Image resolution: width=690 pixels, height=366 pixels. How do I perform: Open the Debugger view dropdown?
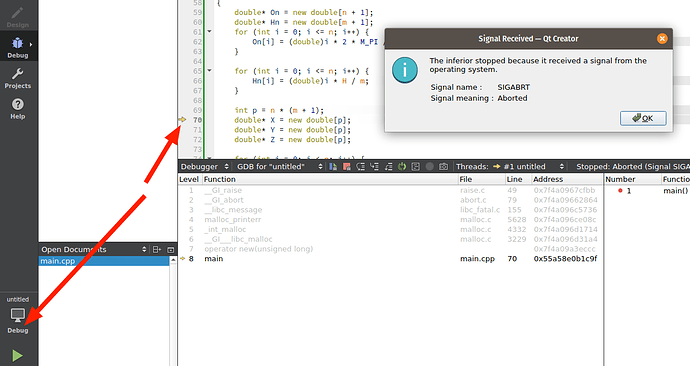(205, 166)
